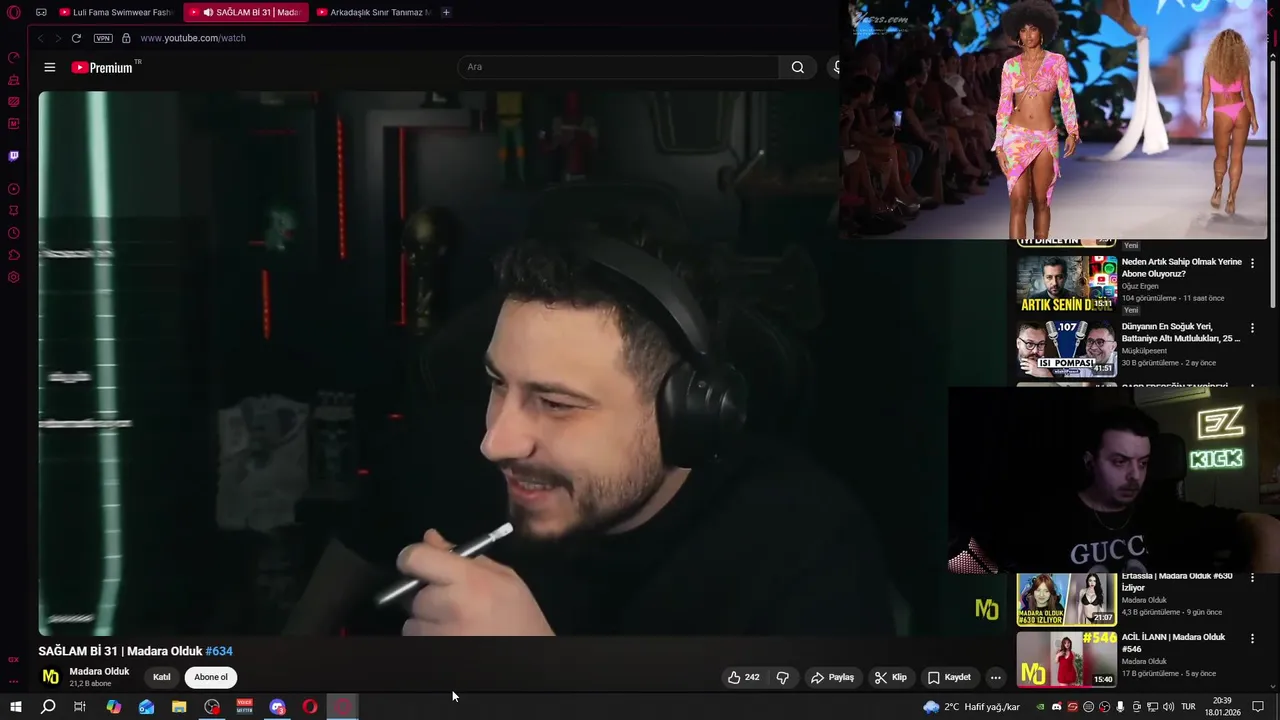Click the Müşkülpesent channel name
The height and width of the screenshot is (720, 1280).
(x=1144, y=351)
